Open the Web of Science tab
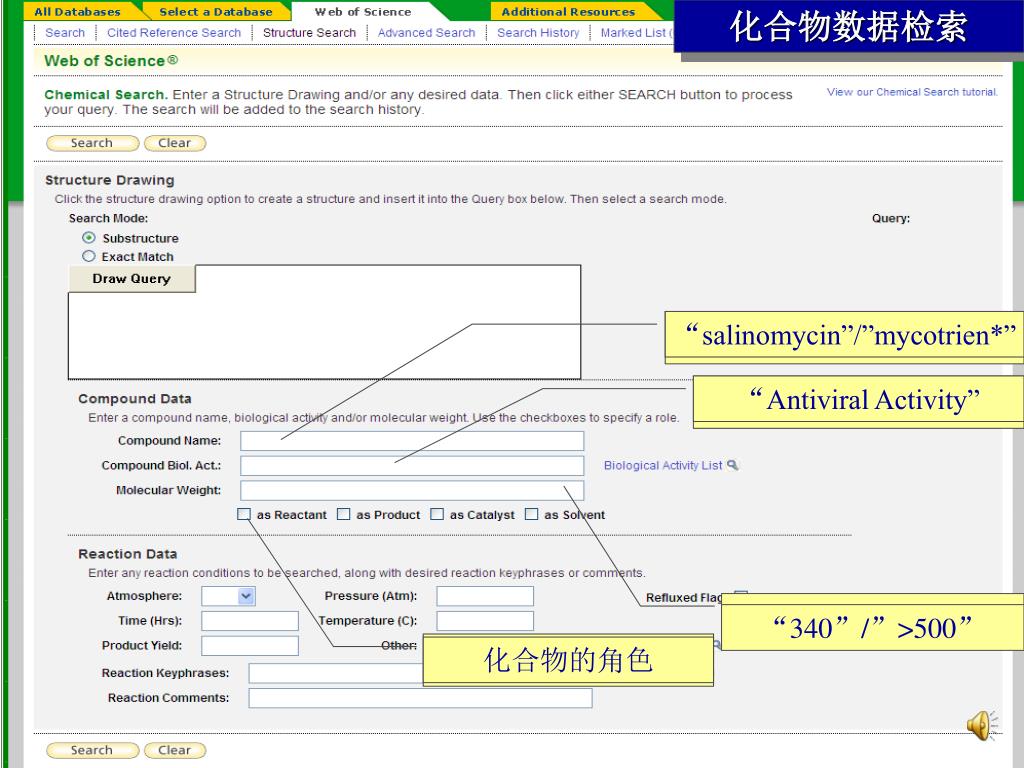The height and width of the screenshot is (768, 1024). pyautogui.click(x=363, y=12)
